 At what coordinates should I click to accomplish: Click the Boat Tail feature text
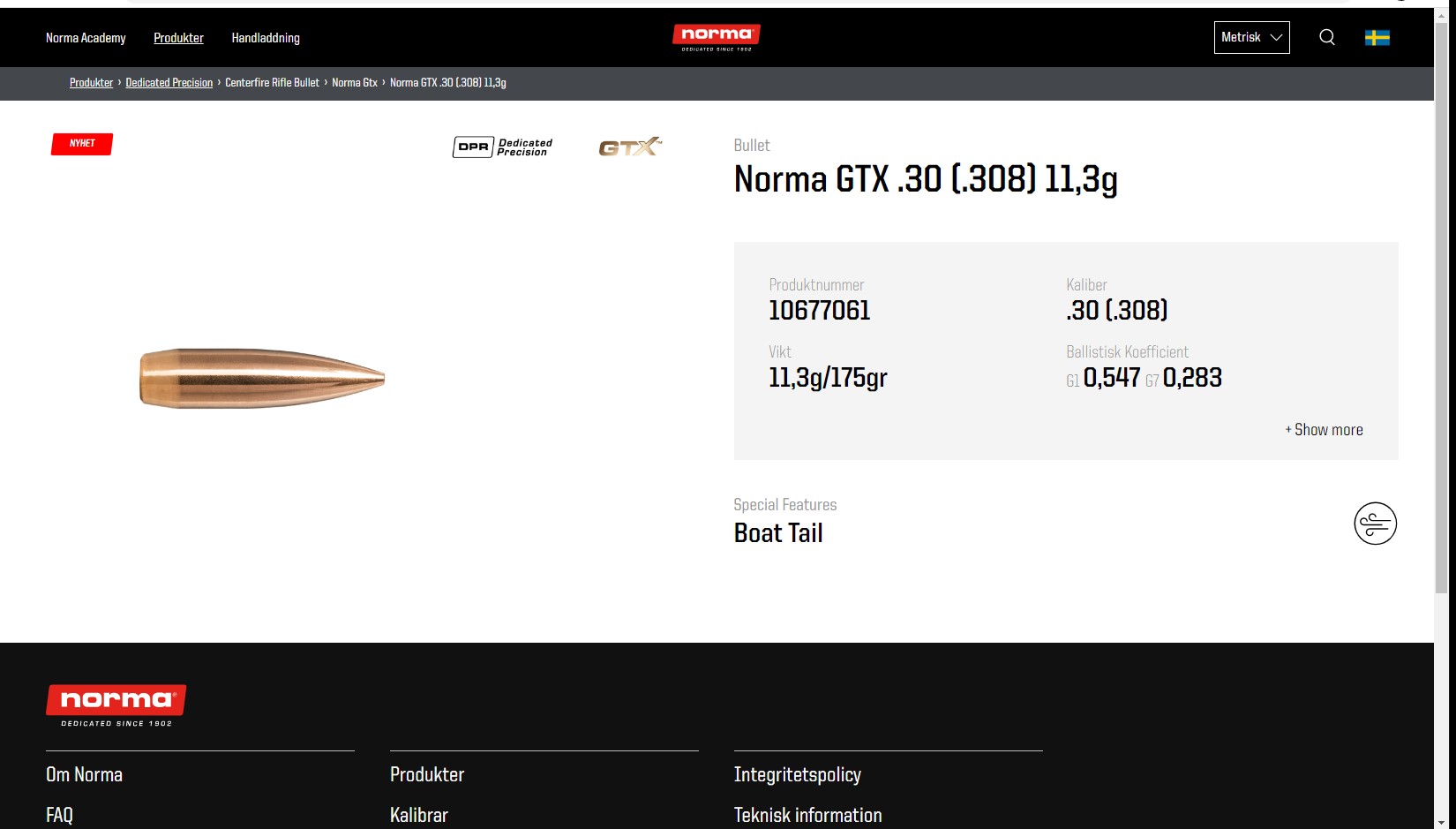point(778,533)
